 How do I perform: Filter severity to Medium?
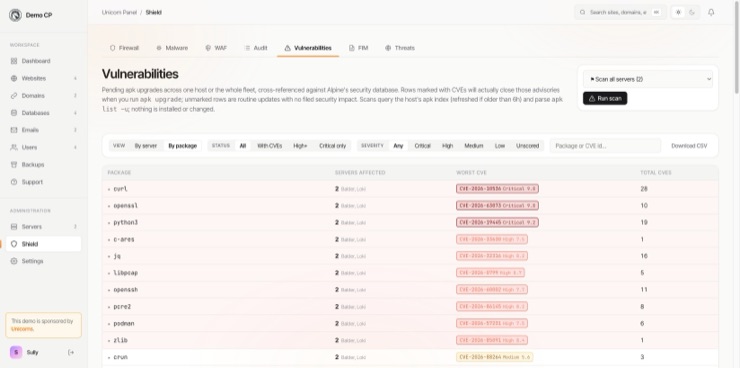click(474, 146)
